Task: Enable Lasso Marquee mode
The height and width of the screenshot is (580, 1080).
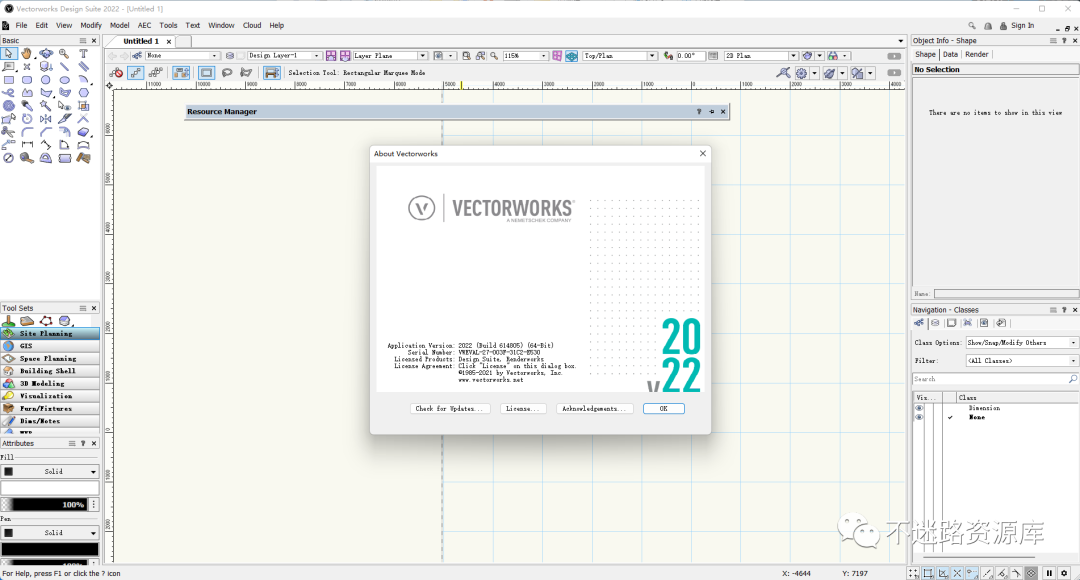Action: click(x=227, y=72)
